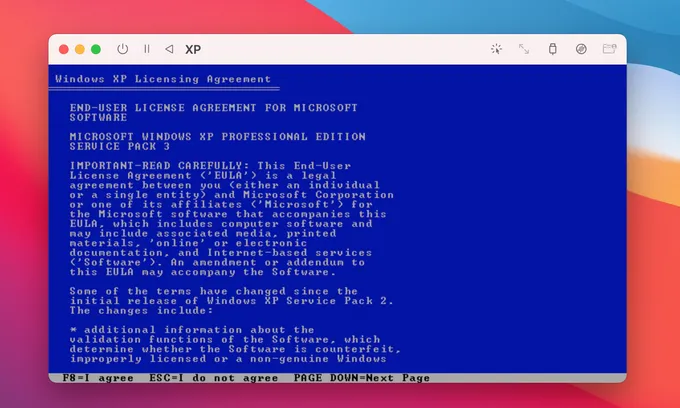Click '* additional information about the' line

pyautogui.click(x=192, y=330)
